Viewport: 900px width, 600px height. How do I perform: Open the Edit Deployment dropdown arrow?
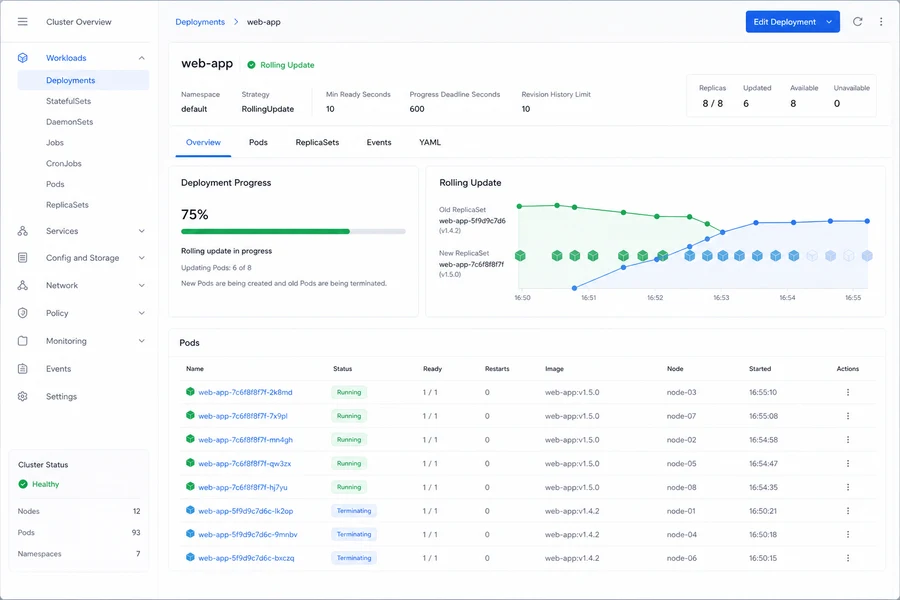(x=829, y=22)
